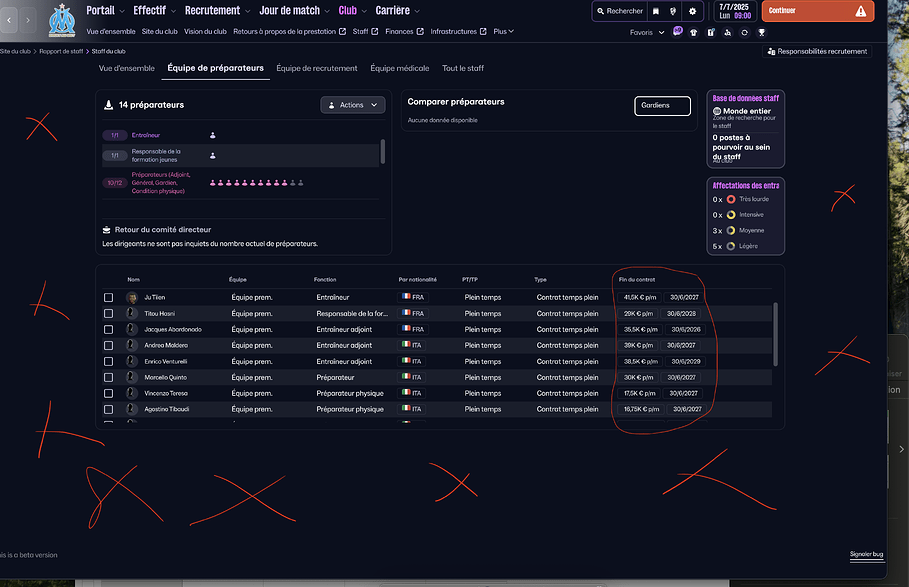Click the back navigation arrow
The image size is (909, 587).
coord(10,20)
